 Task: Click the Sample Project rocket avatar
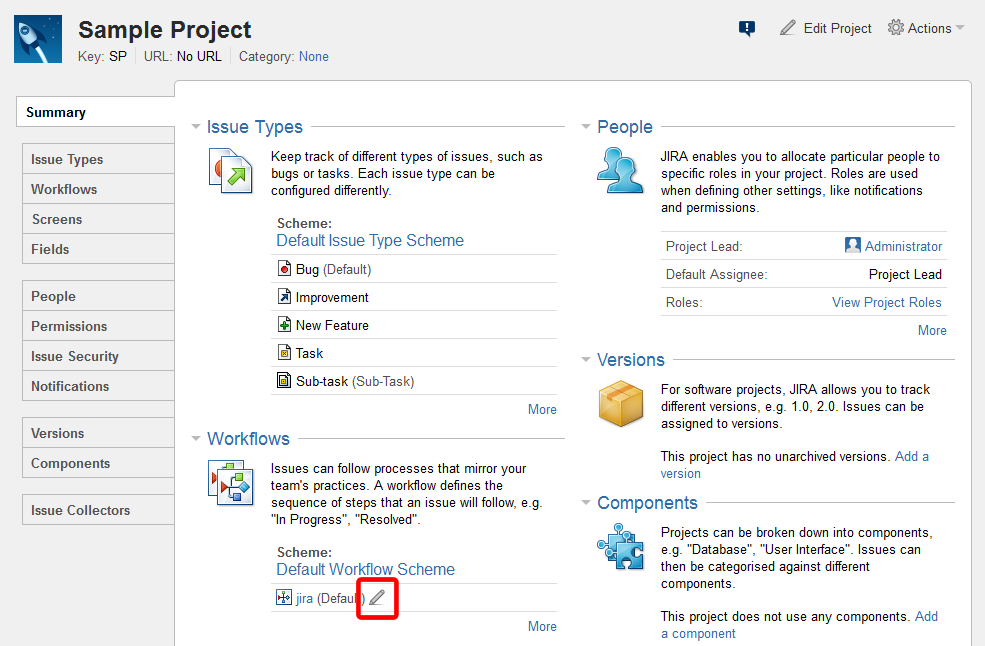point(38,39)
